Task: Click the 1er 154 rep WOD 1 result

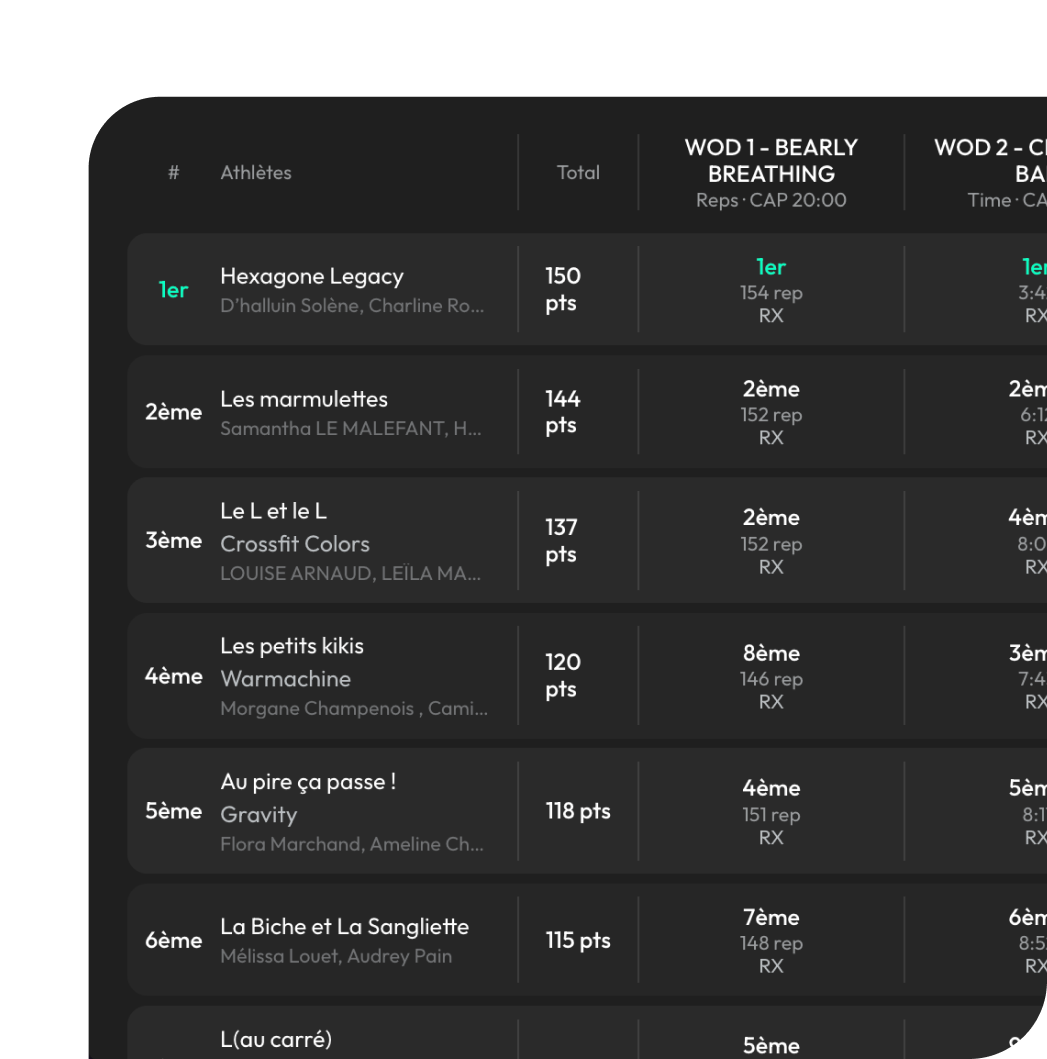Action: pyautogui.click(x=771, y=290)
